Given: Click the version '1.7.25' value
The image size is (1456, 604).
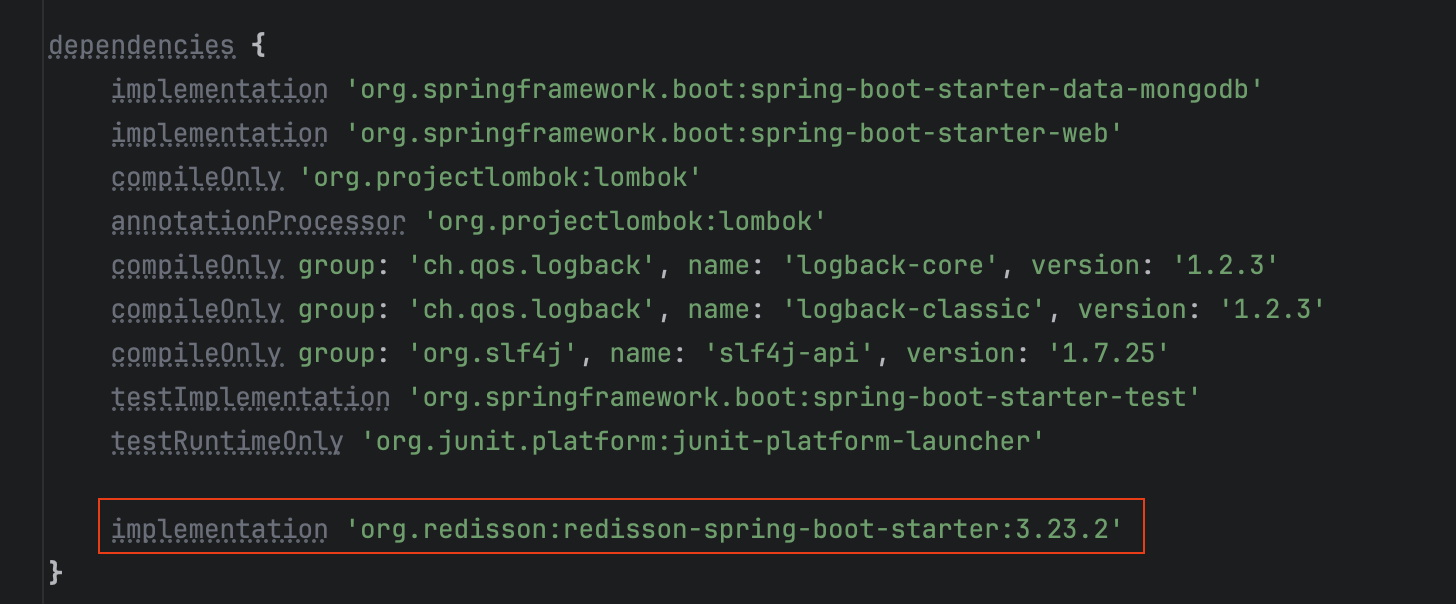Looking at the screenshot, I should (x=1109, y=354).
